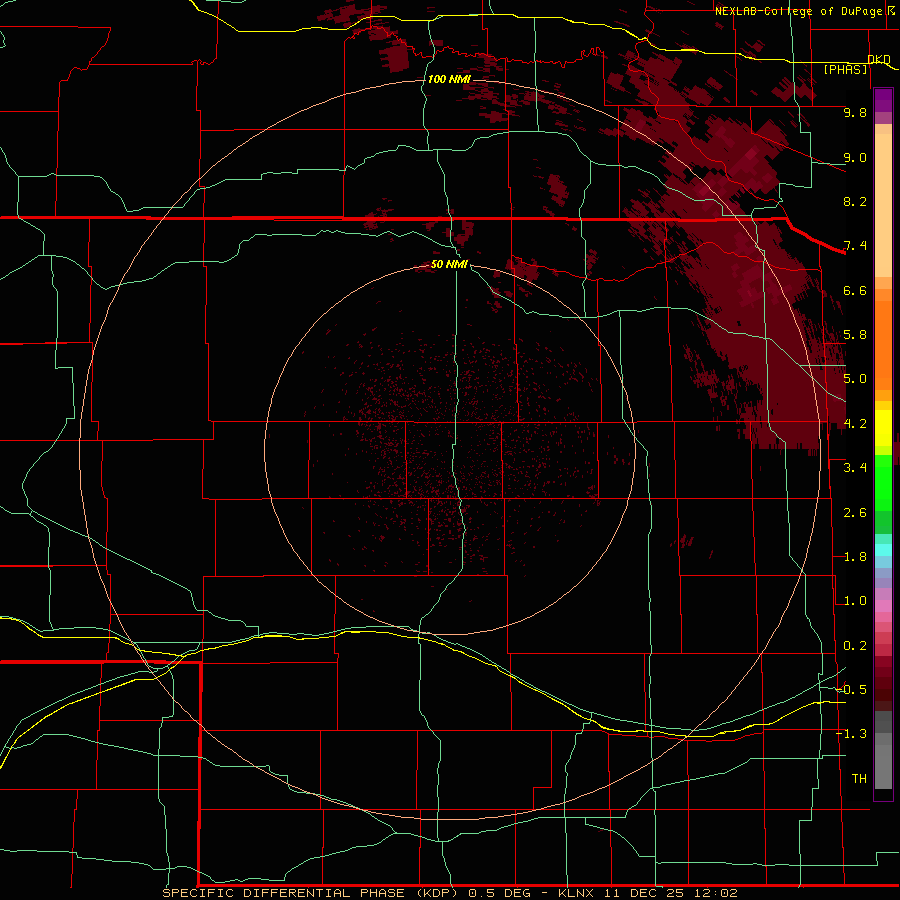Click the "100 NMI" range ring label

[x=449, y=79]
